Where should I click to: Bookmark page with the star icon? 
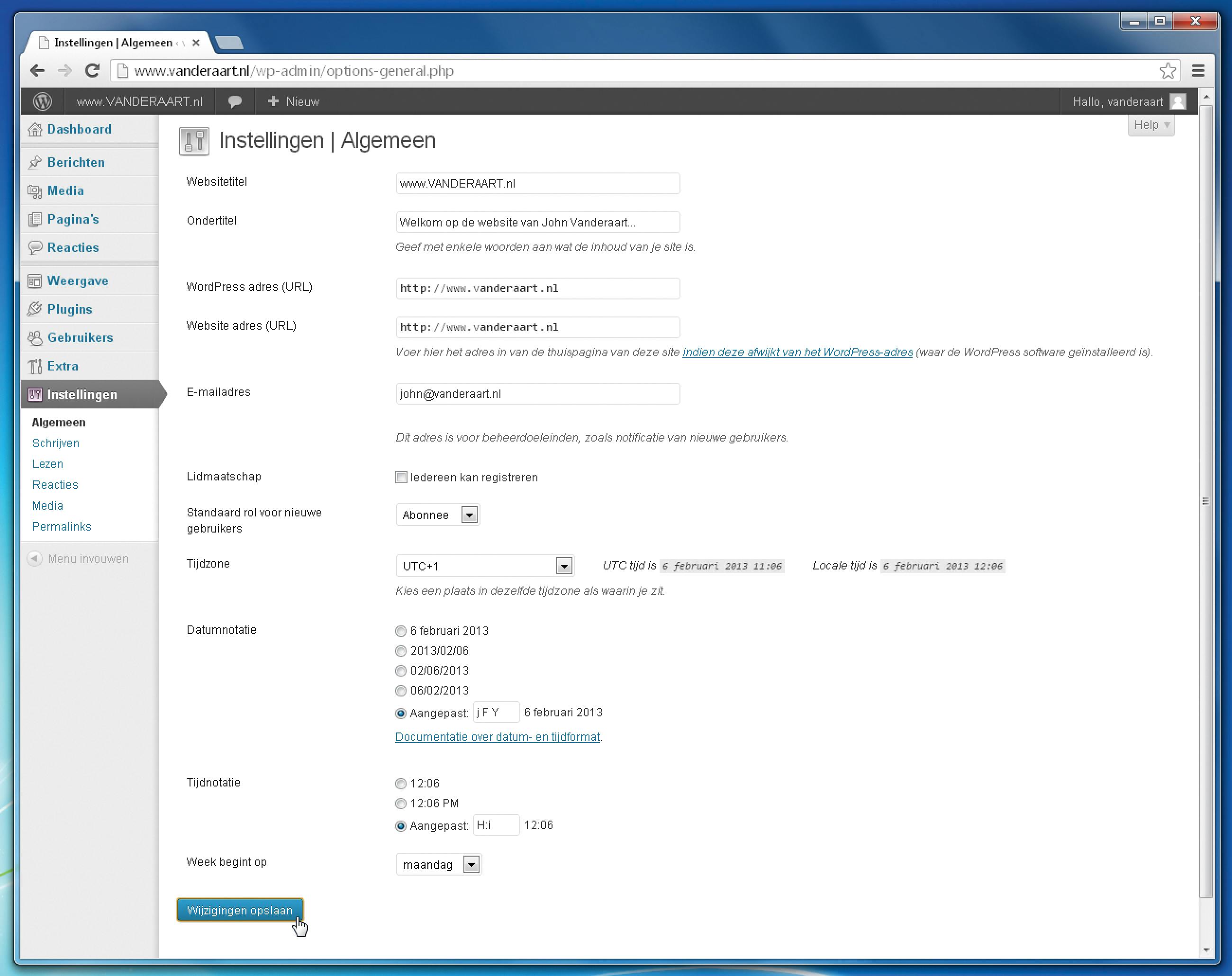[x=1168, y=71]
